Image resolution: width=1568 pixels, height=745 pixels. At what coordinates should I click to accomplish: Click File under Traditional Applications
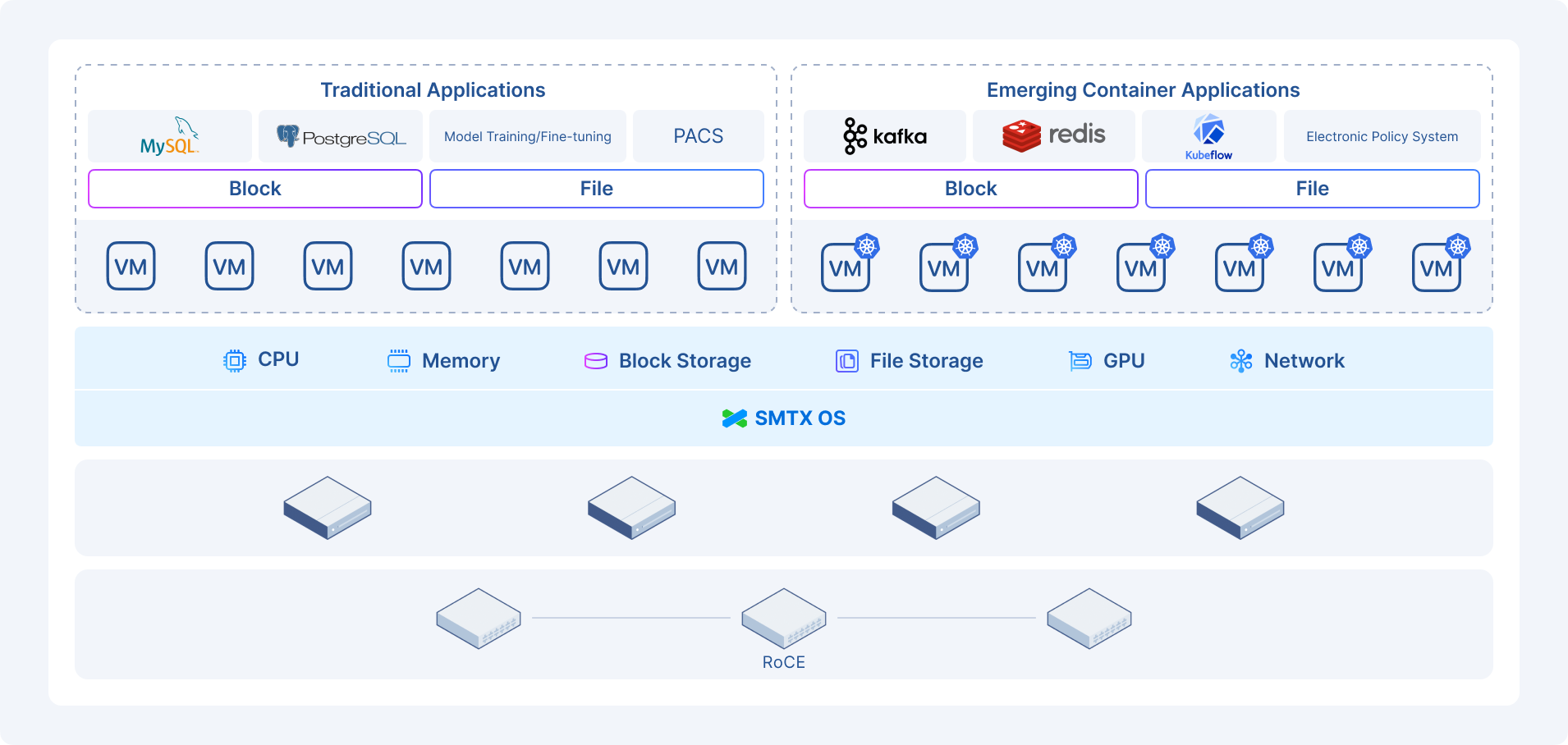[x=597, y=189]
